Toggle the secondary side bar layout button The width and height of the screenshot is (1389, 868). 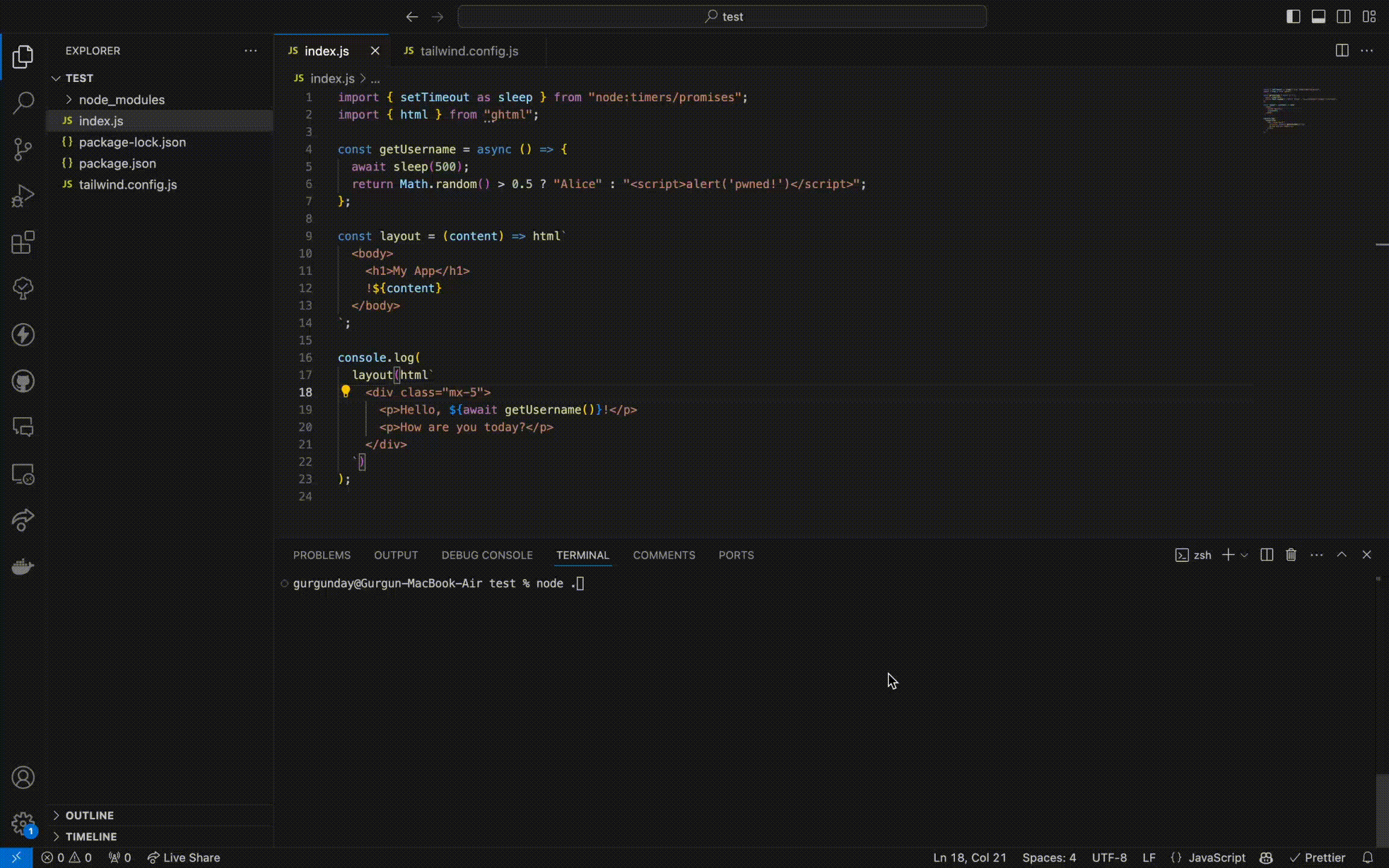click(1344, 16)
